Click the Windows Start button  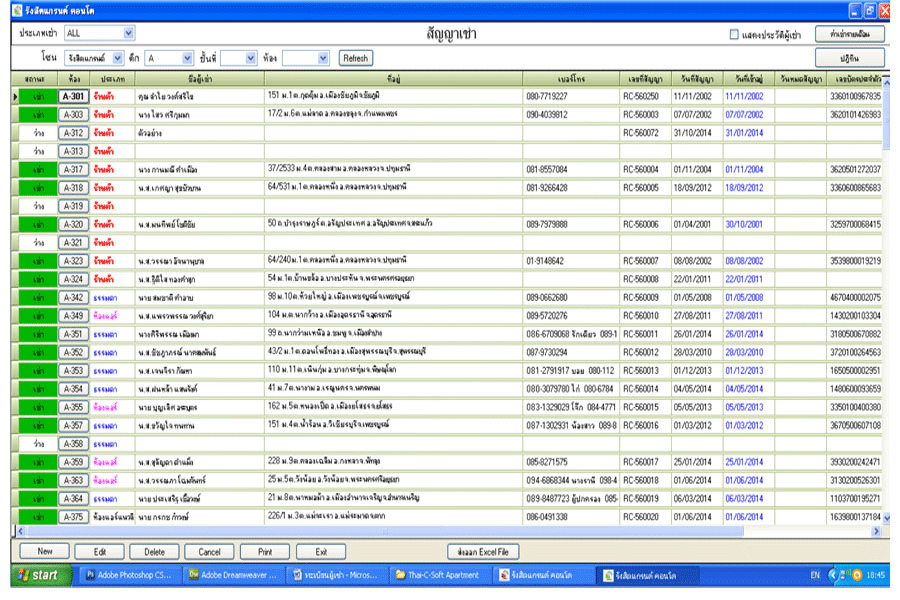[37, 575]
